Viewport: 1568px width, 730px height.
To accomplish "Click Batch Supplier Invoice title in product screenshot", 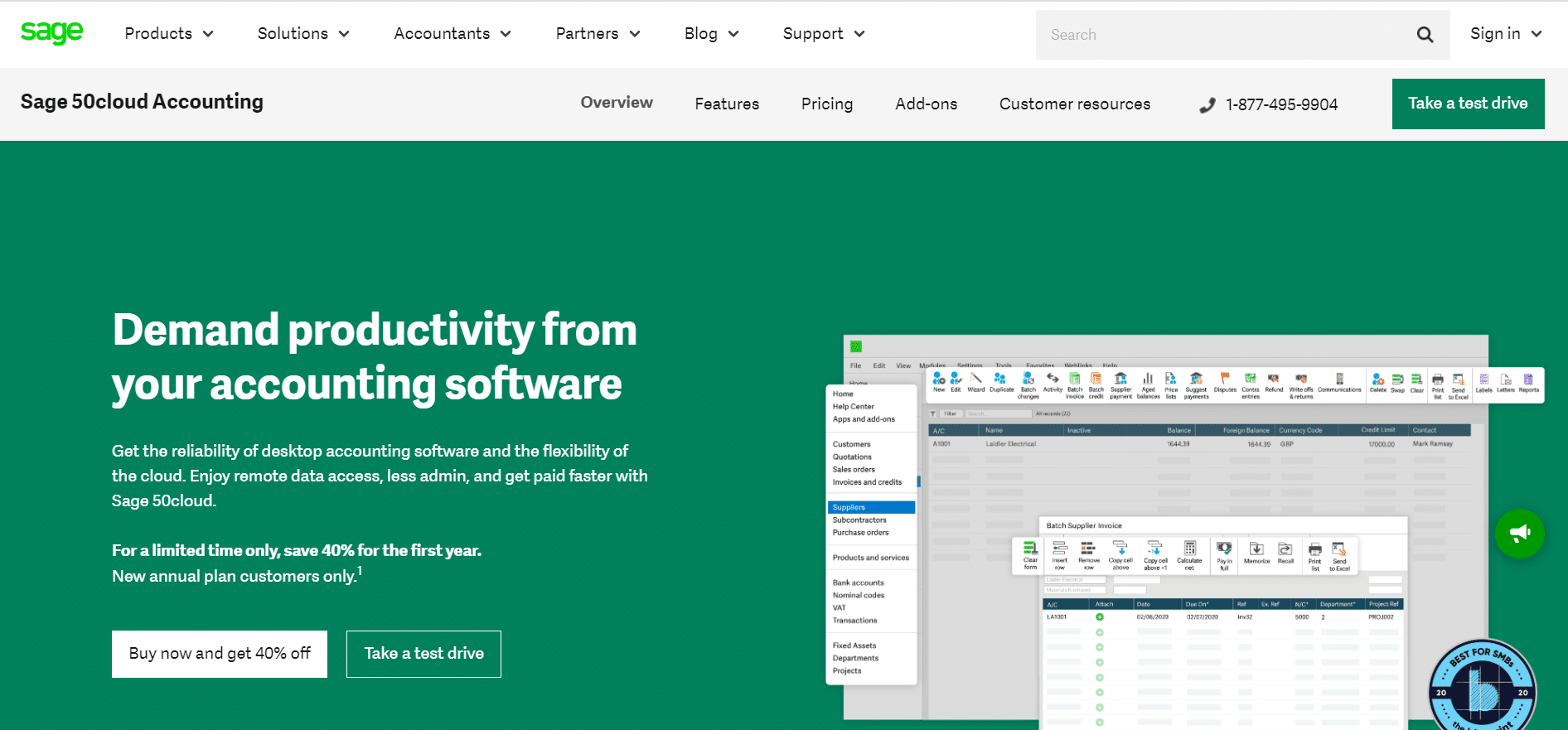I will pyautogui.click(x=1084, y=525).
